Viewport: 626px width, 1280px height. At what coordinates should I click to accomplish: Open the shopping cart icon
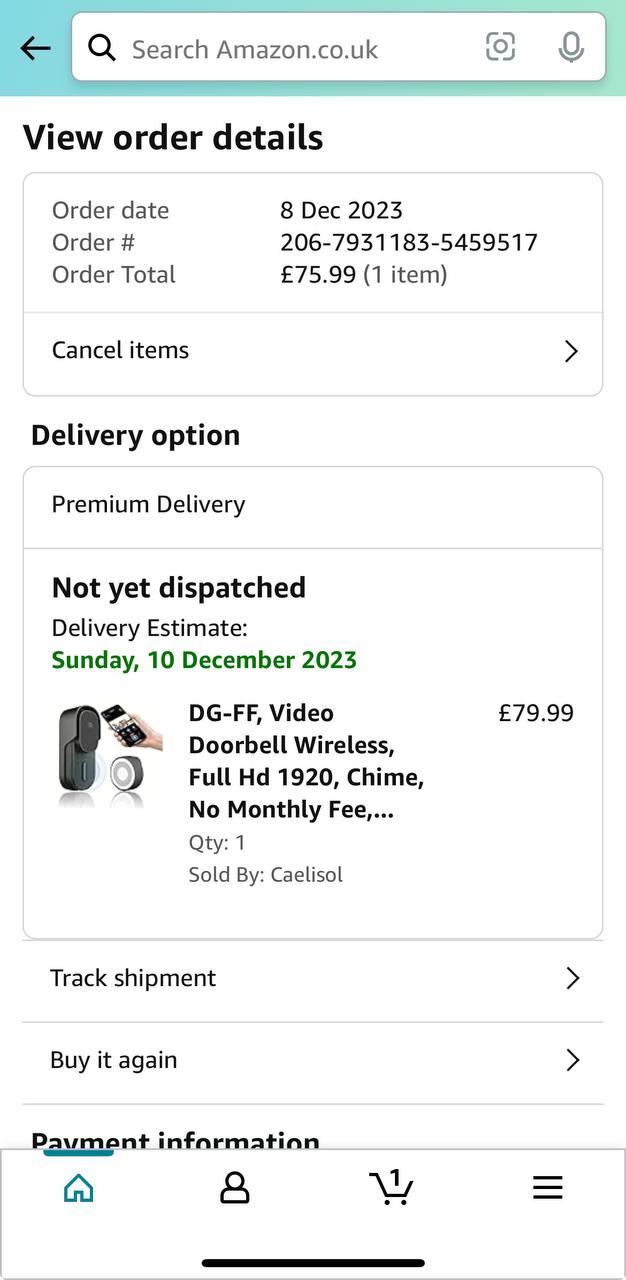391,1187
